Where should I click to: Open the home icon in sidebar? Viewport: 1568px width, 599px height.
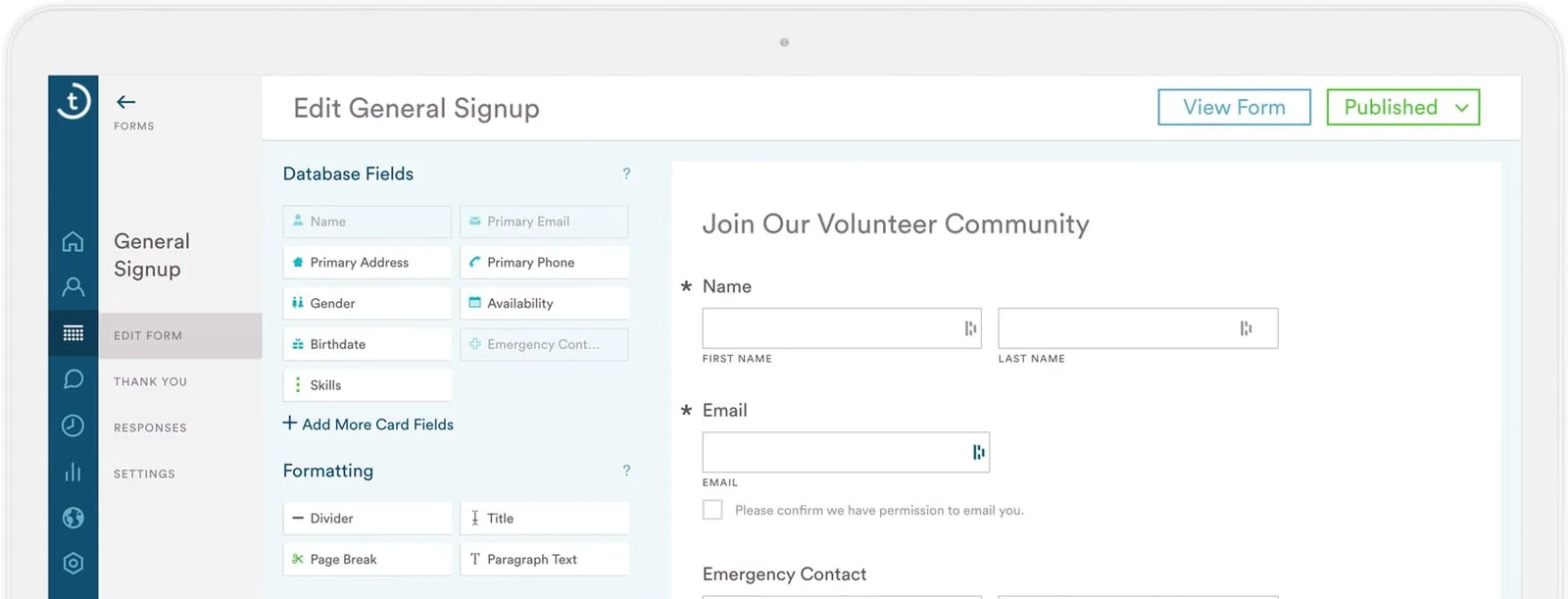[x=73, y=241]
